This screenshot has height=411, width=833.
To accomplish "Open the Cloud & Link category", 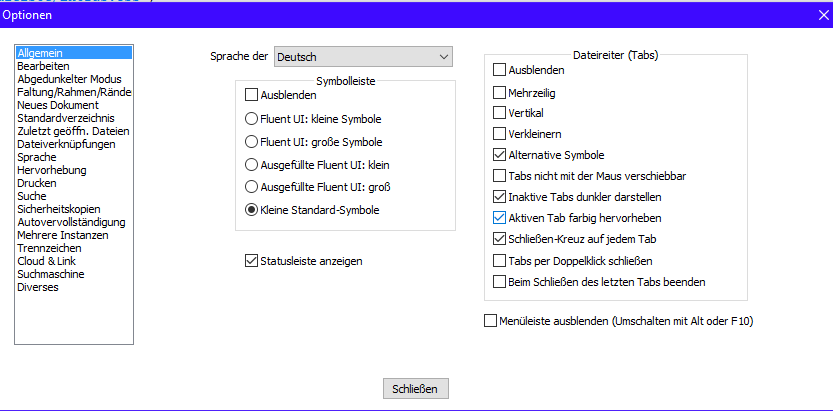I will (49, 261).
